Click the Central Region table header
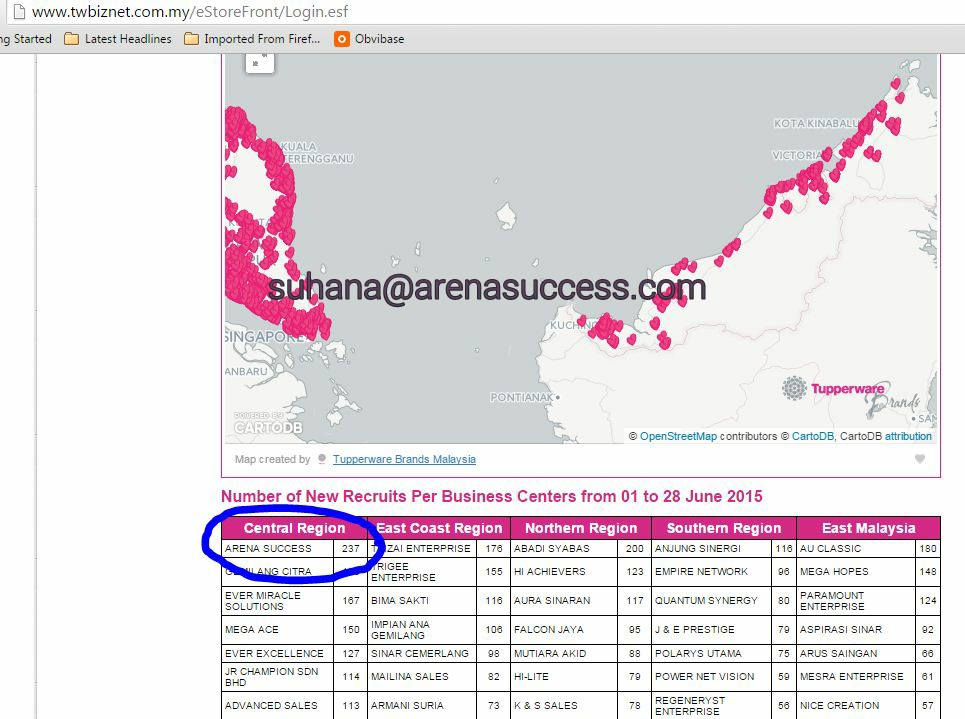This screenshot has height=719, width=965. coord(294,528)
